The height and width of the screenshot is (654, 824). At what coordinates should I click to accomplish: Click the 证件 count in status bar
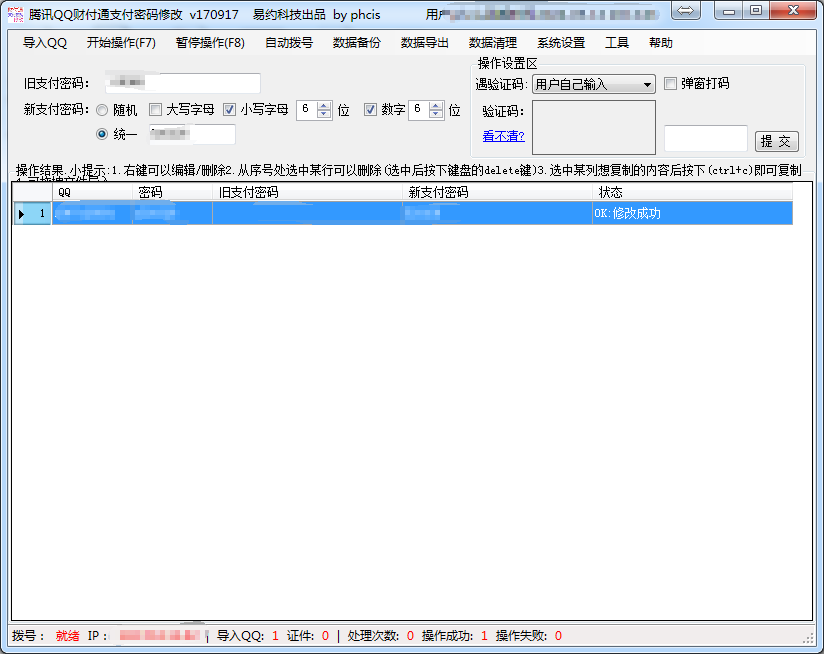pyautogui.click(x=325, y=636)
